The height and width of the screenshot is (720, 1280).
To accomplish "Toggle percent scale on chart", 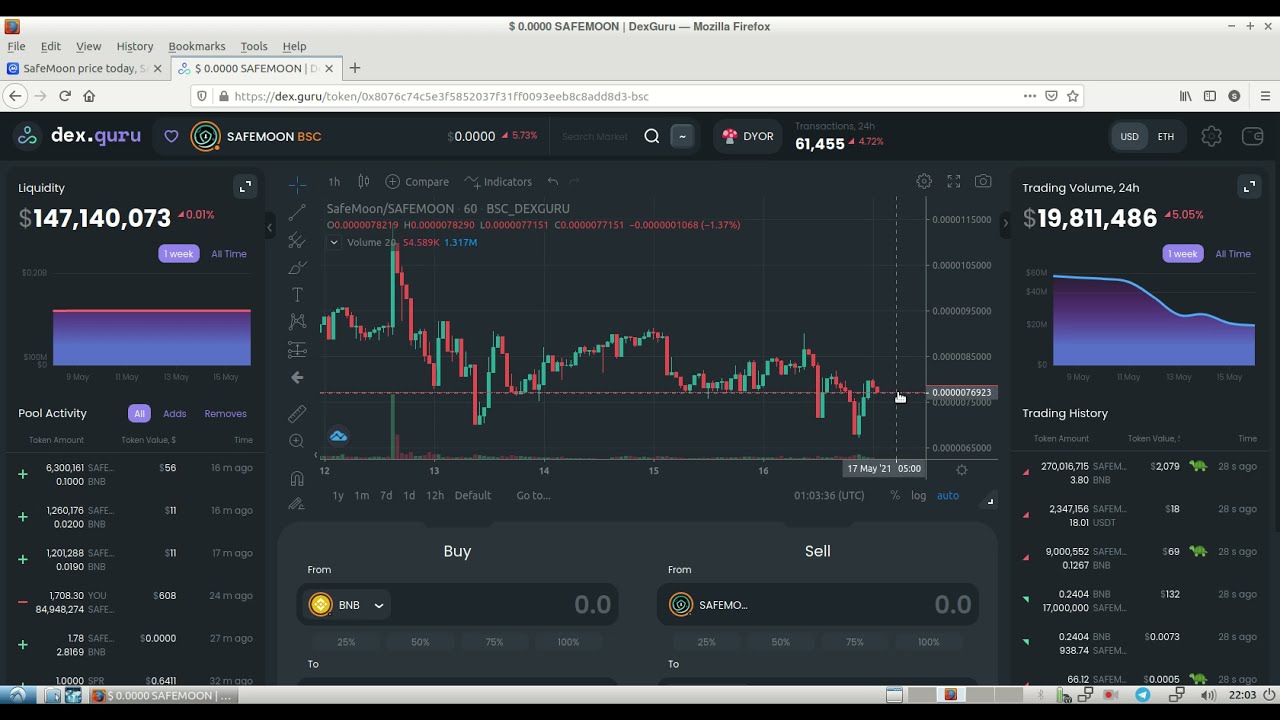I will point(895,496).
